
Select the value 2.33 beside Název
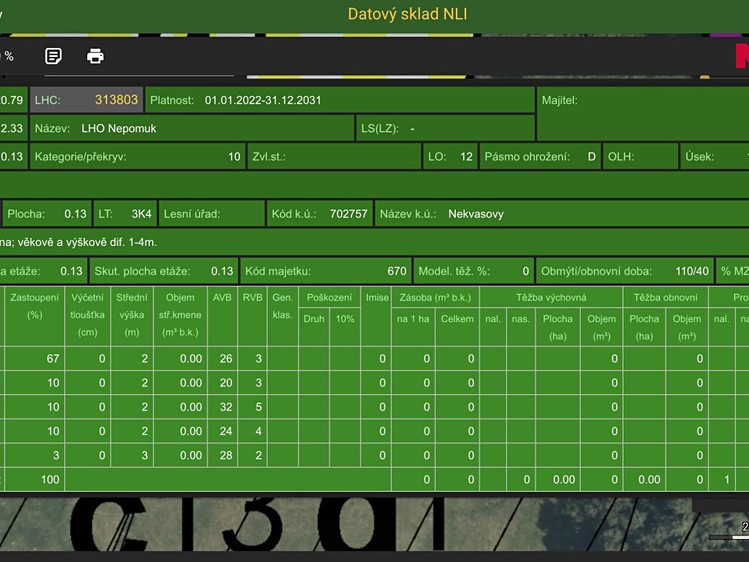11,128
